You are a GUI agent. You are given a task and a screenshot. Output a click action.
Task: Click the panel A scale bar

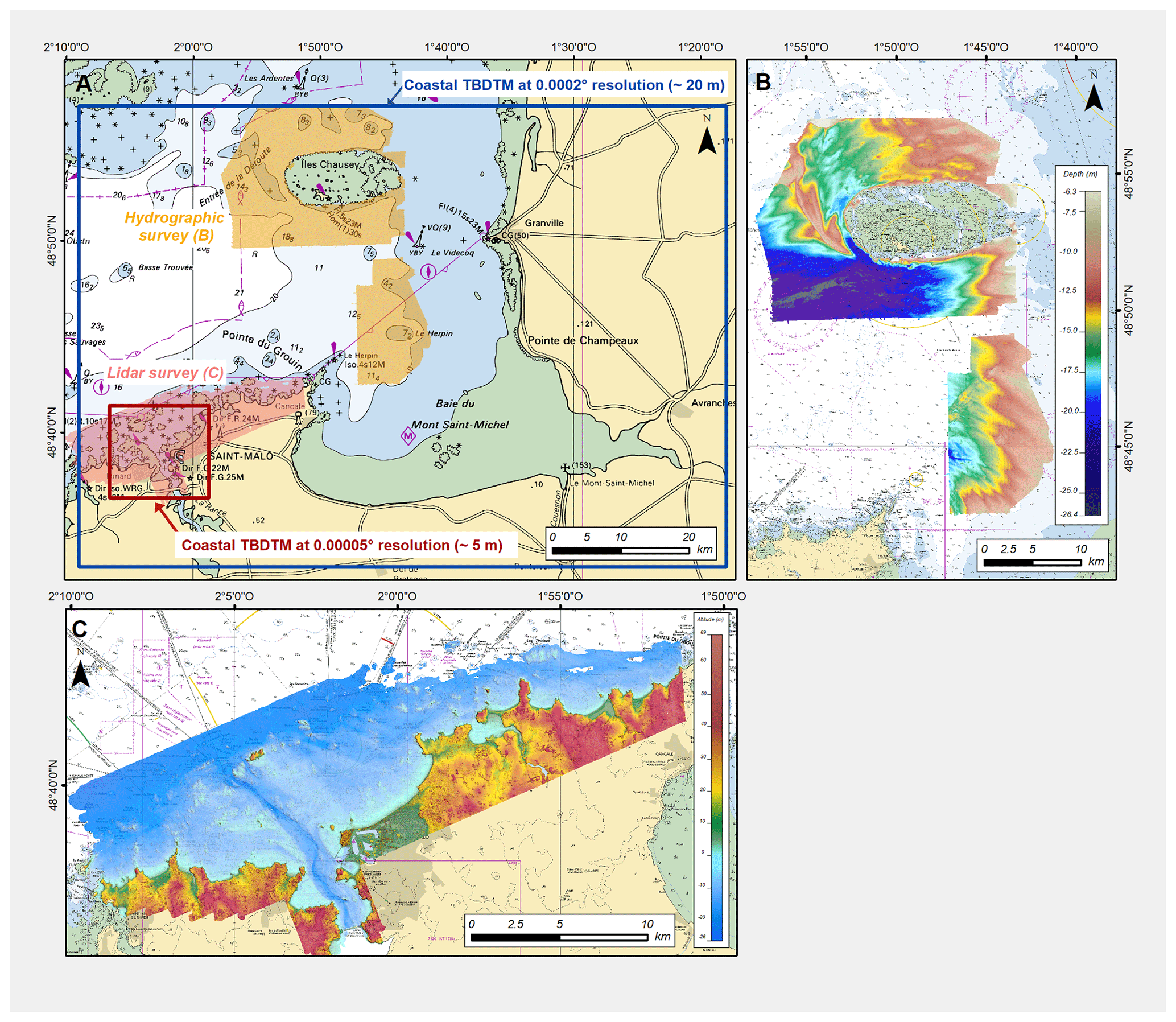click(x=621, y=550)
